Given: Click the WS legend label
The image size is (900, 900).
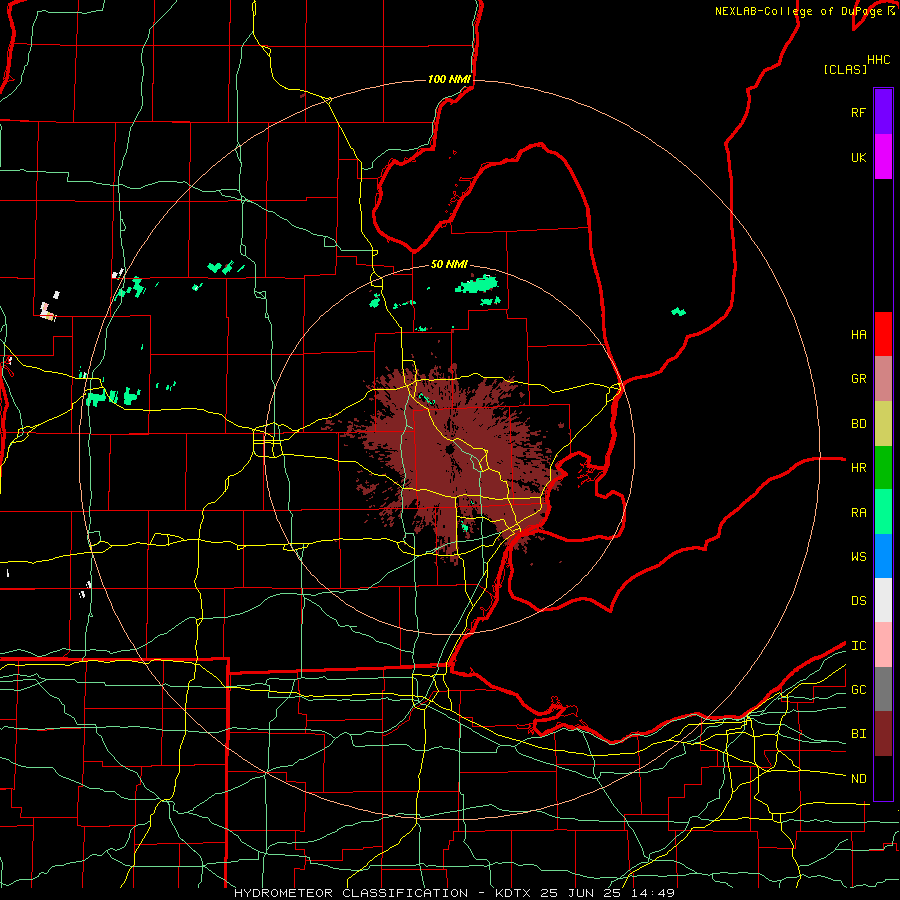Looking at the screenshot, I should click(859, 557).
